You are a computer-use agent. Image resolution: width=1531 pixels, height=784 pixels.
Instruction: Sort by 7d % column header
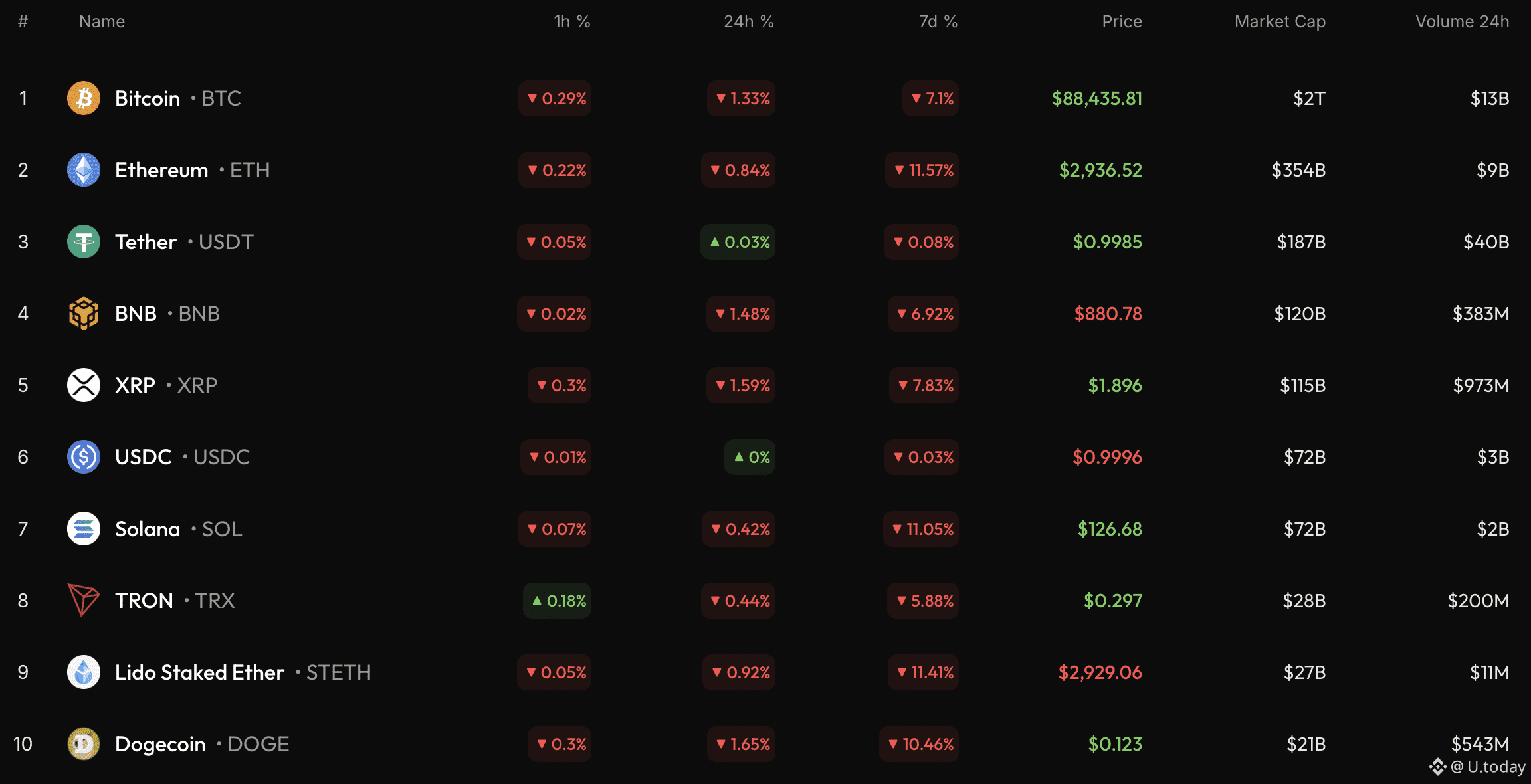tap(938, 22)
